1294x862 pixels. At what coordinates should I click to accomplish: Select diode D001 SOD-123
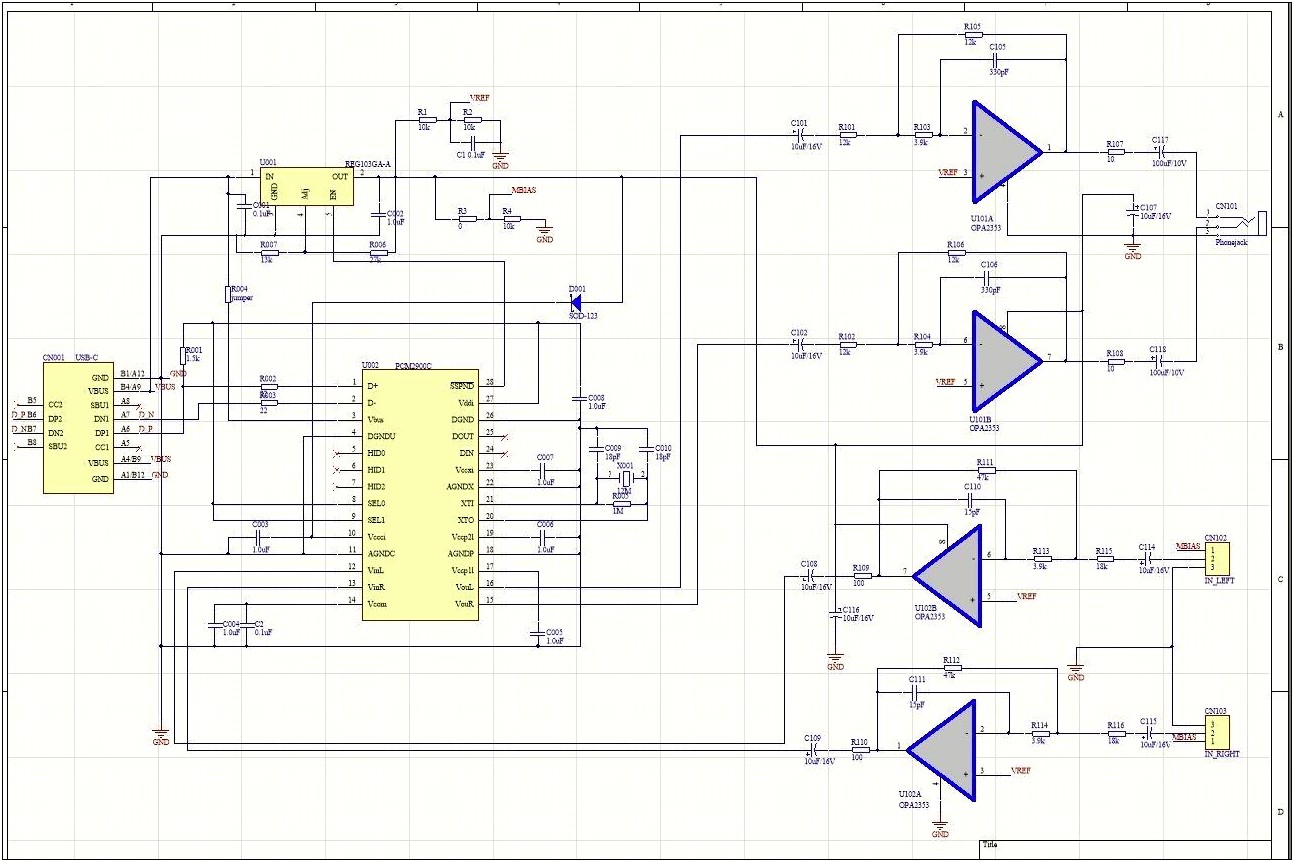click(576, 301)
